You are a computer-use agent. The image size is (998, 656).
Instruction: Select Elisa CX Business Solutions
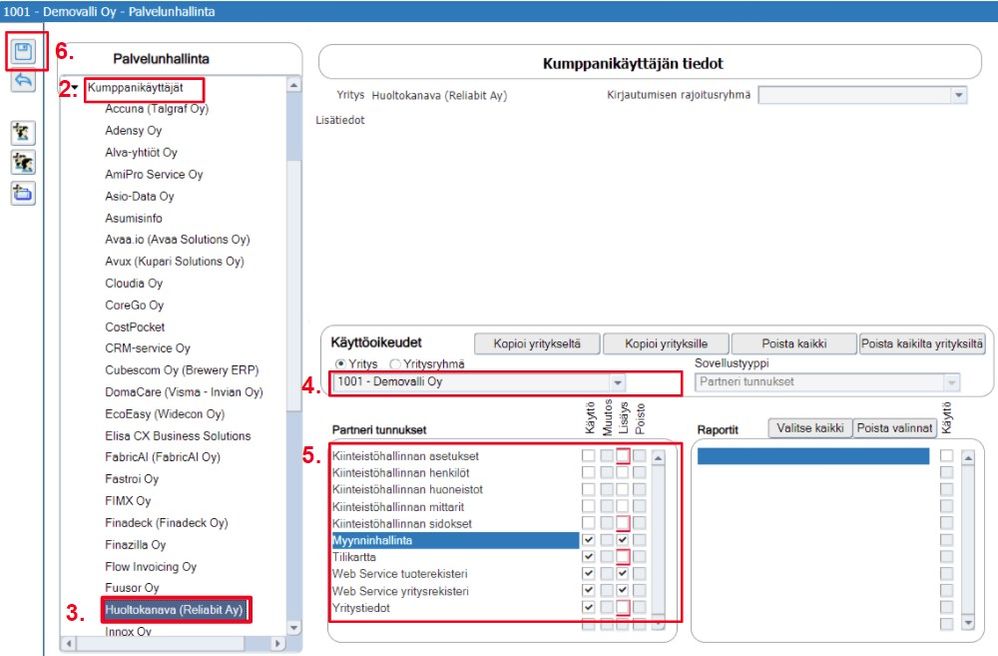click(x=178, y=436)
